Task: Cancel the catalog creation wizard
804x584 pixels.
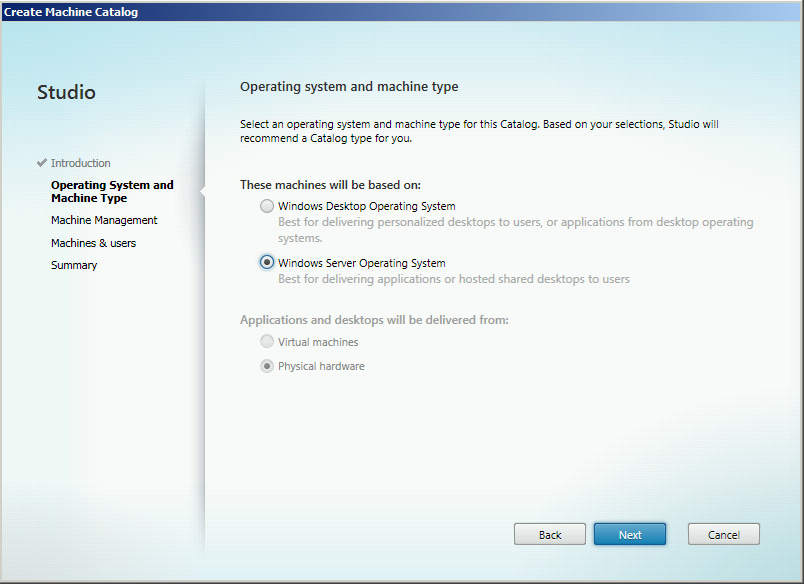Action: [723, 534]
